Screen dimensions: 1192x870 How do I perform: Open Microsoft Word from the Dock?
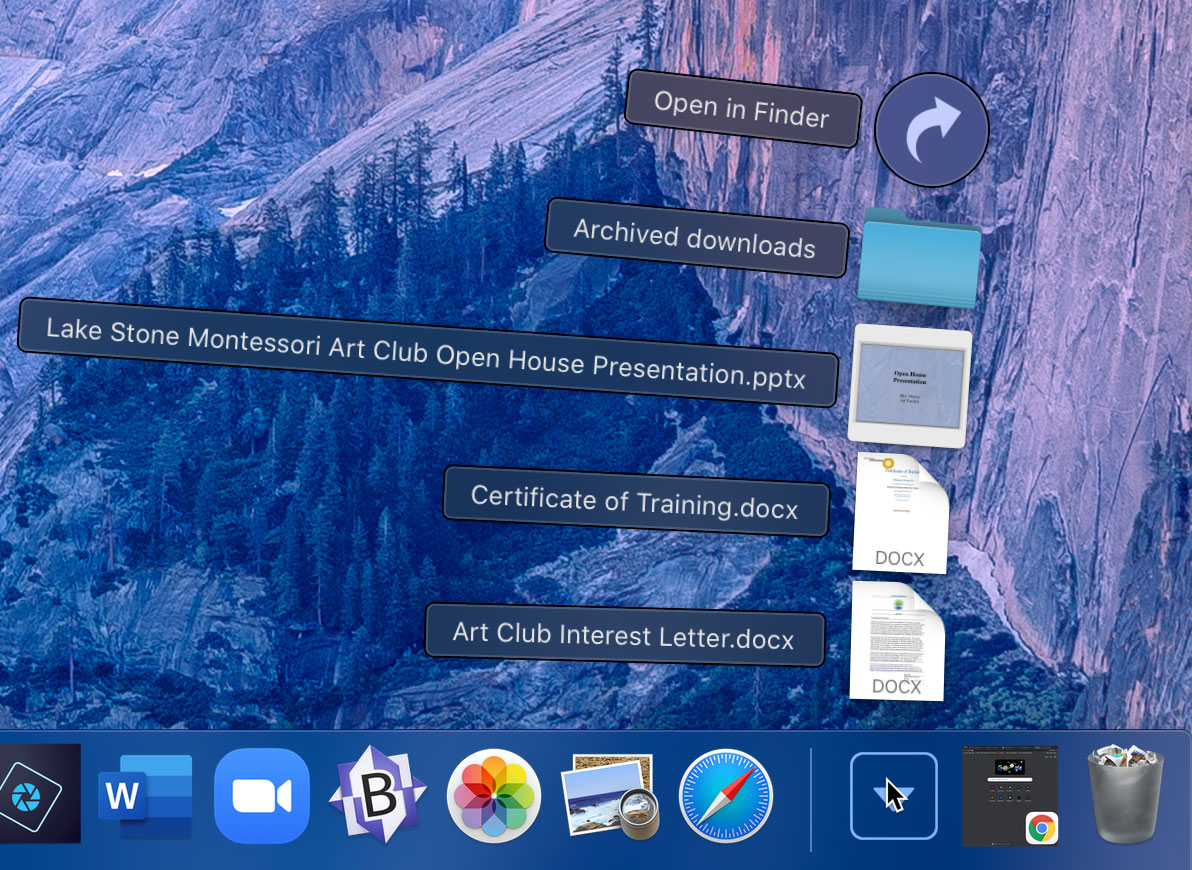(144, 795)
